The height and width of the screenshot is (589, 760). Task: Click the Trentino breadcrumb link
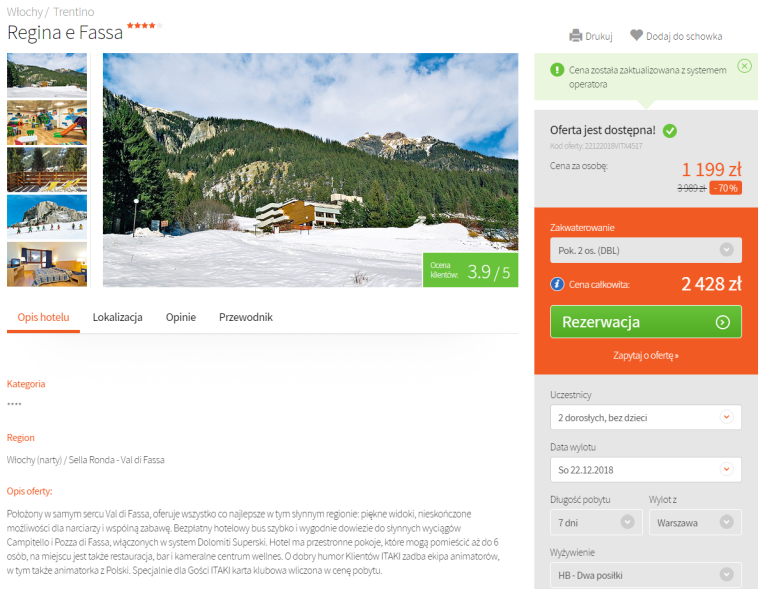74,12
